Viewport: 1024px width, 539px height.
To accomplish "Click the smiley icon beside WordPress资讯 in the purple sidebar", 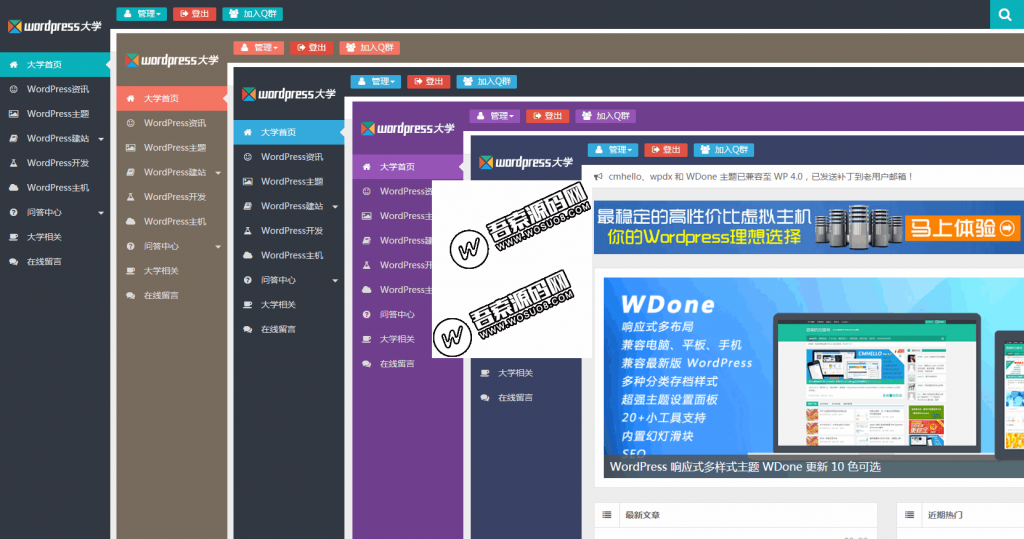I will pyautogui.click(x=366, y=191).
